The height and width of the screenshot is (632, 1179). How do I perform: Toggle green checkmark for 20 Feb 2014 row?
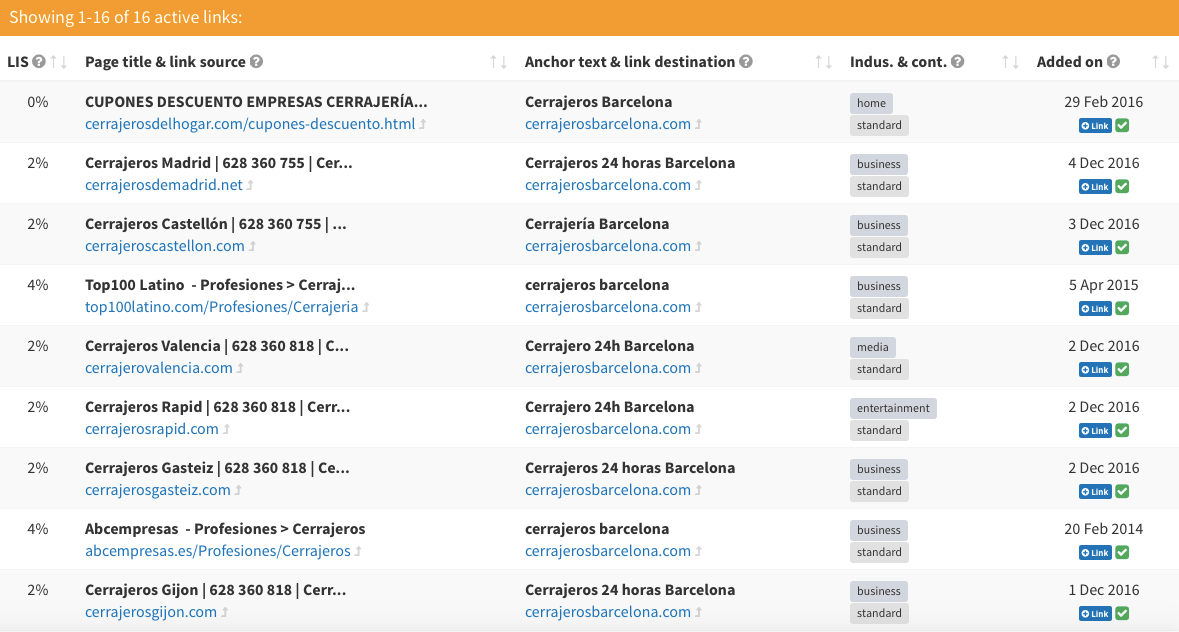point(1122,552)
